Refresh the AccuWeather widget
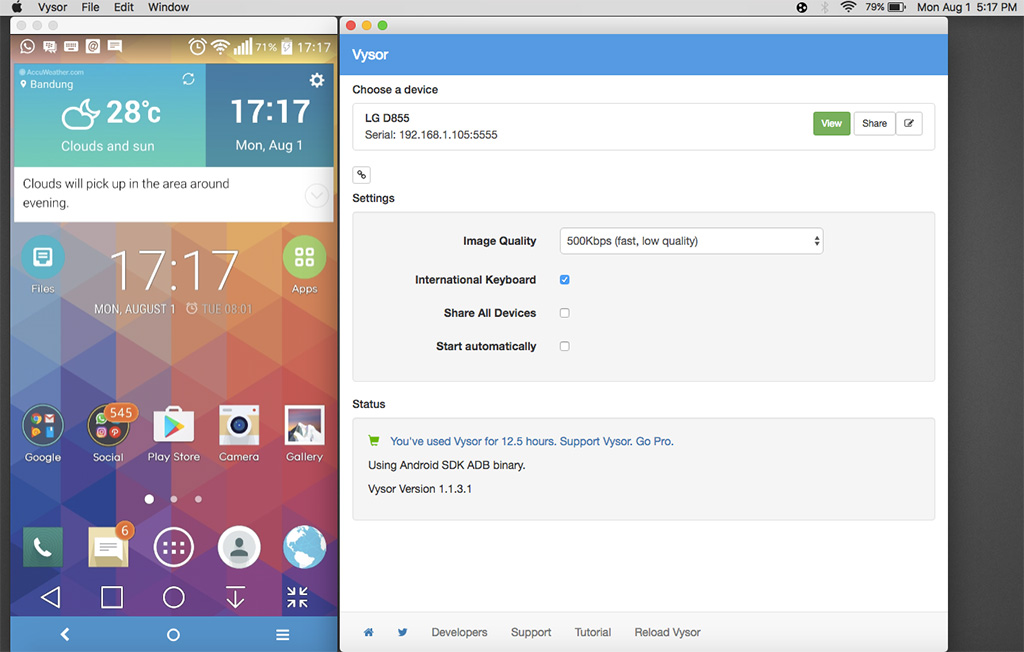The image size is (1024, 652). click(189, 79)
